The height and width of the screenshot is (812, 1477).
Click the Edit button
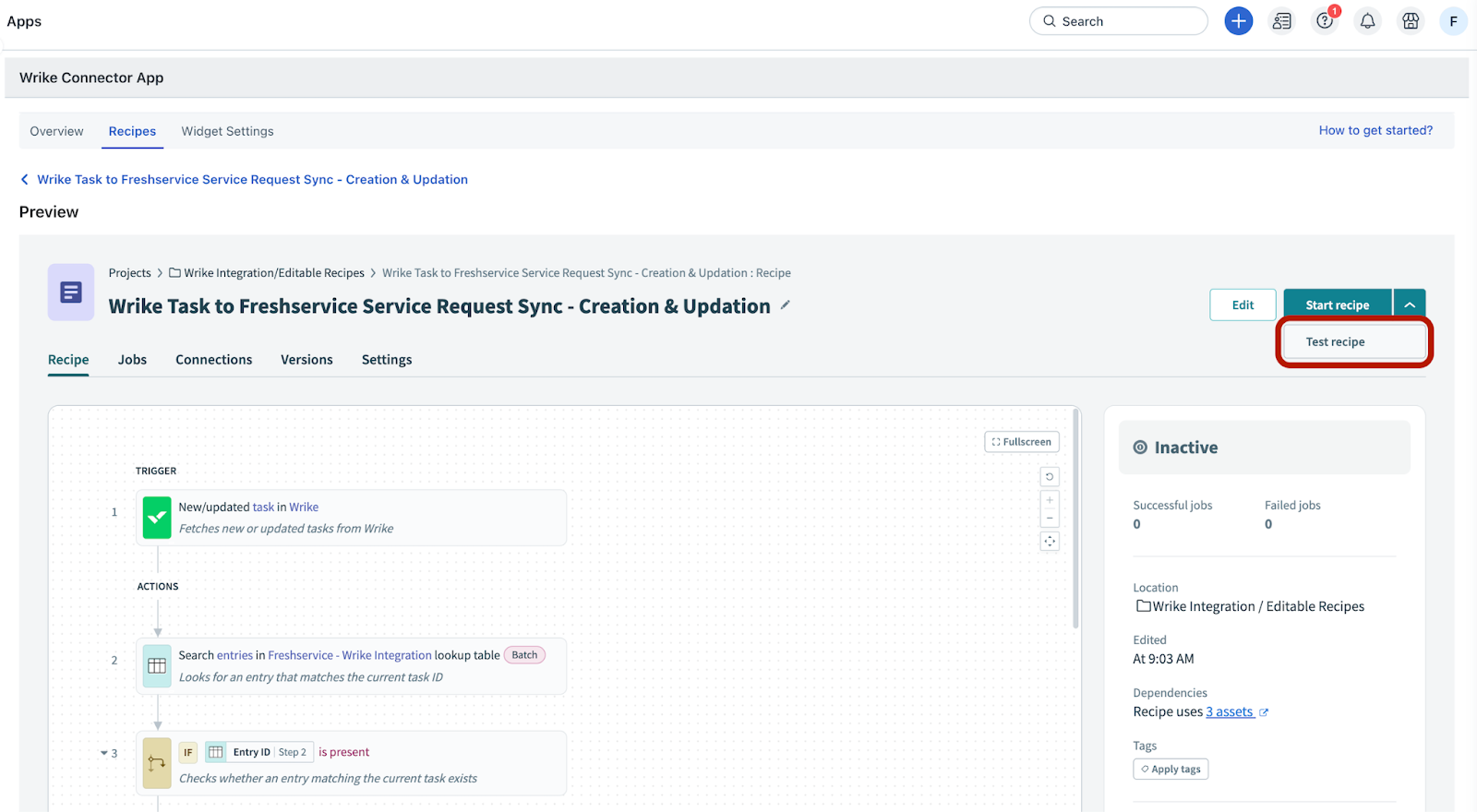[1243, 304]
